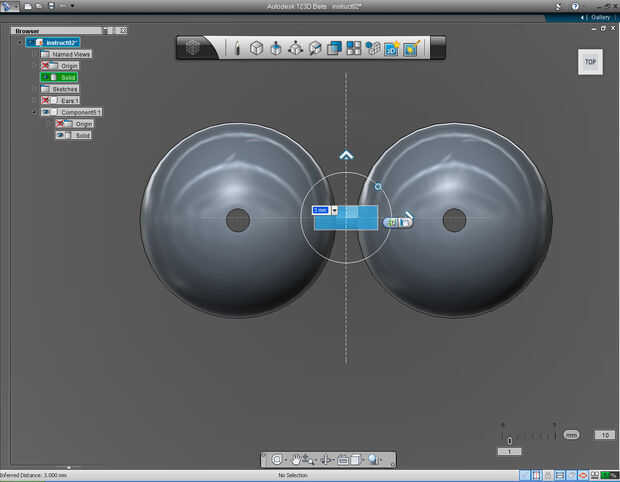Click the visual style box icon
This screenshot has height=482, width=620.
pyautogui.click(x=355, y=459)
